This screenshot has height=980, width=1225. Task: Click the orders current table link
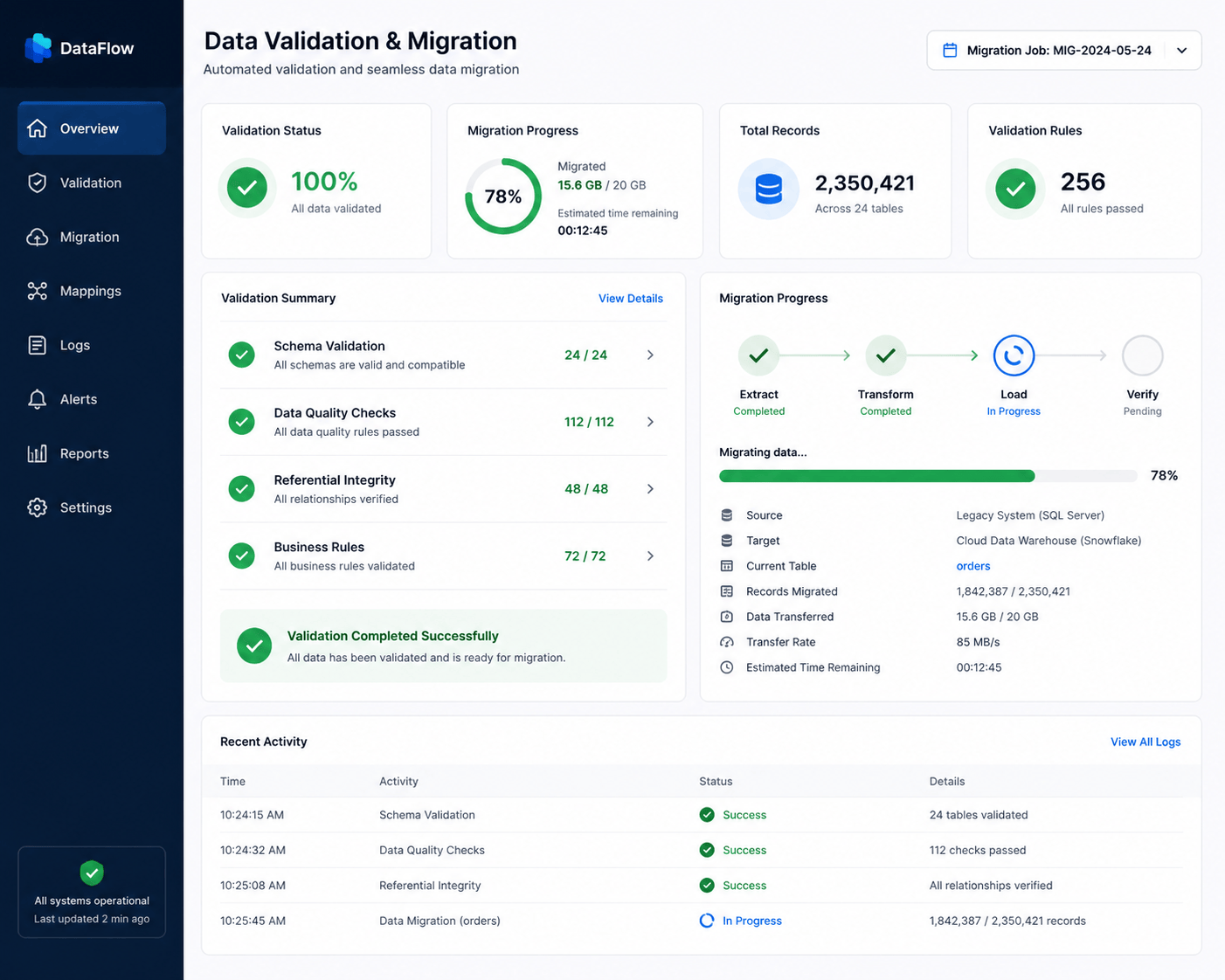tap(972, 566)
